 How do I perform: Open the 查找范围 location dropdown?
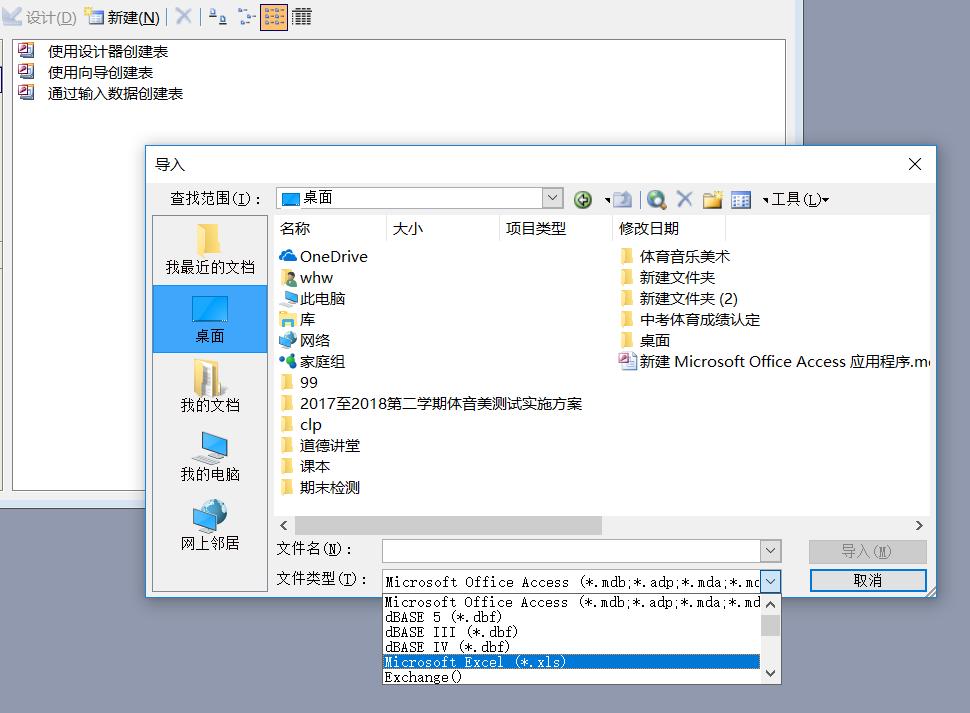tap(553, 197)
